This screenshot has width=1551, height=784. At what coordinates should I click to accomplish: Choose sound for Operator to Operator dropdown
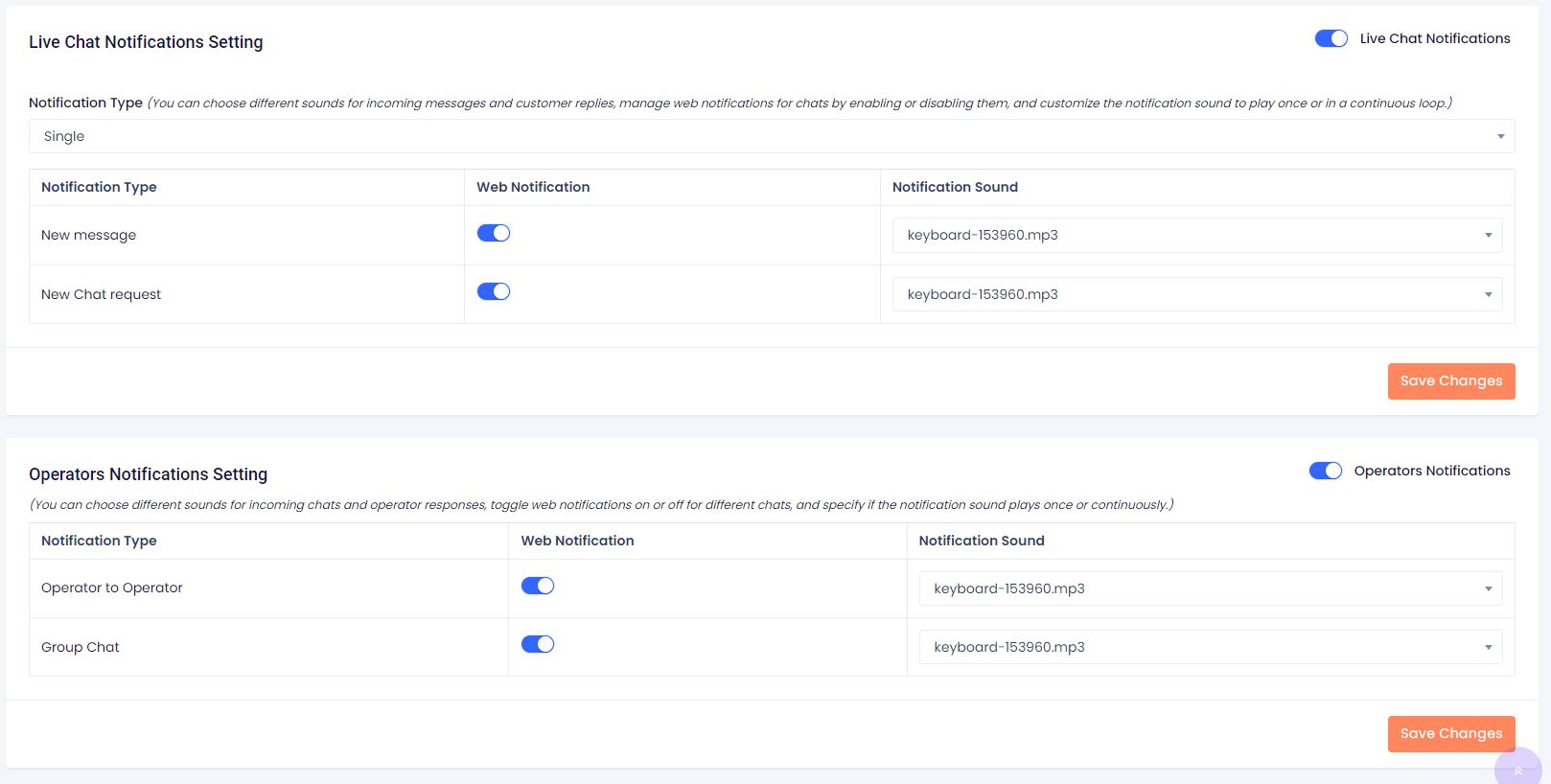click(1210, 588)
